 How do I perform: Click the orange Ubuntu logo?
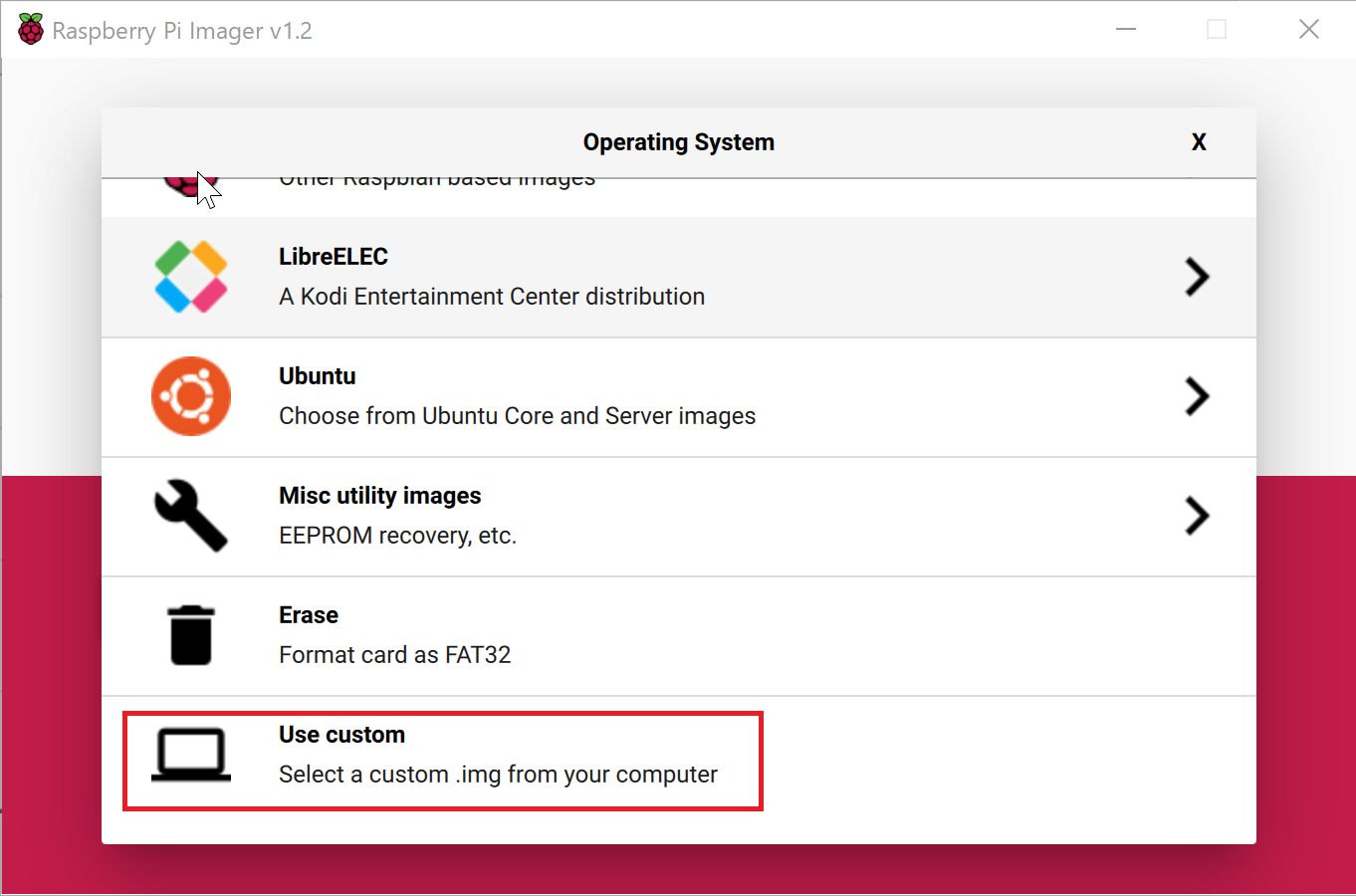coord(191,396)
